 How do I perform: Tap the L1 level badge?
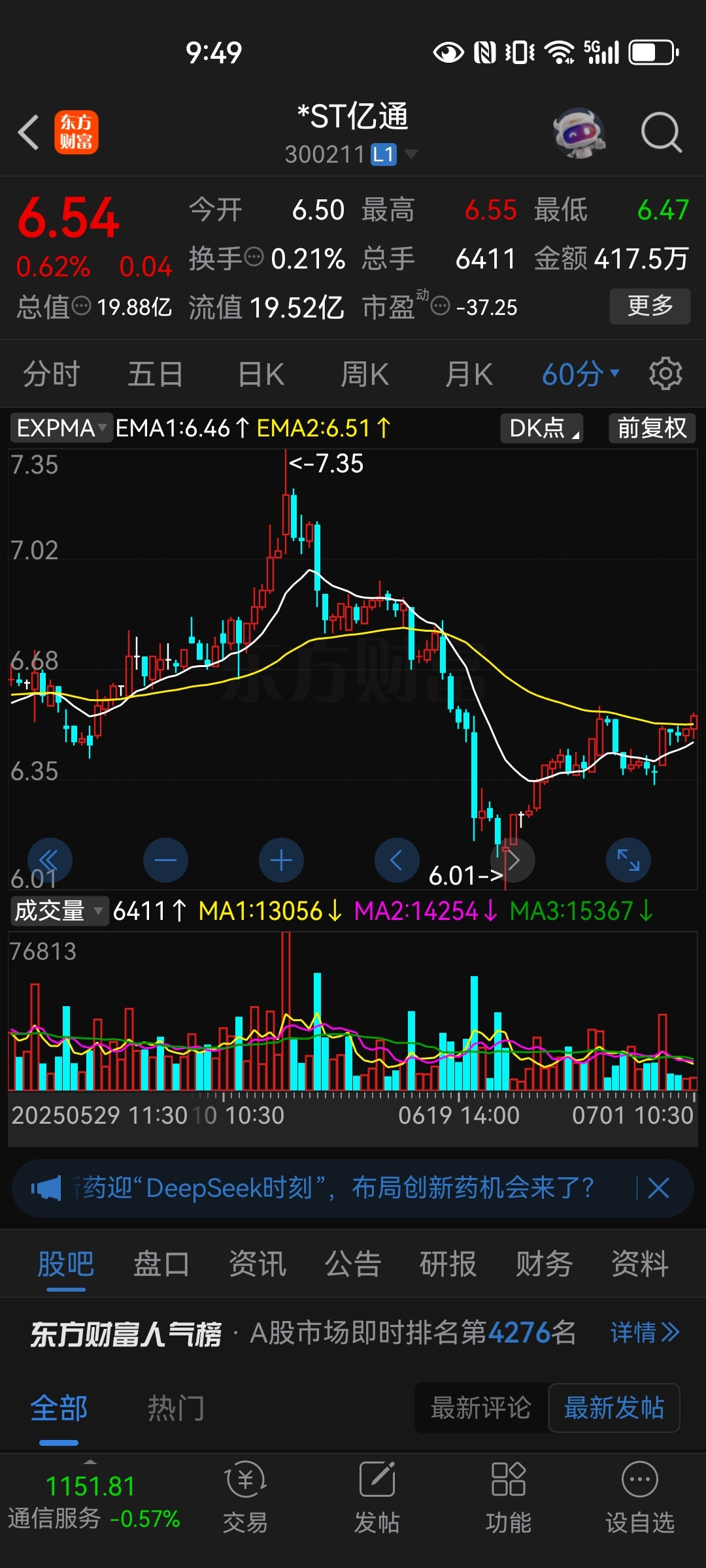pyautogui.click(x=384, y=154)
